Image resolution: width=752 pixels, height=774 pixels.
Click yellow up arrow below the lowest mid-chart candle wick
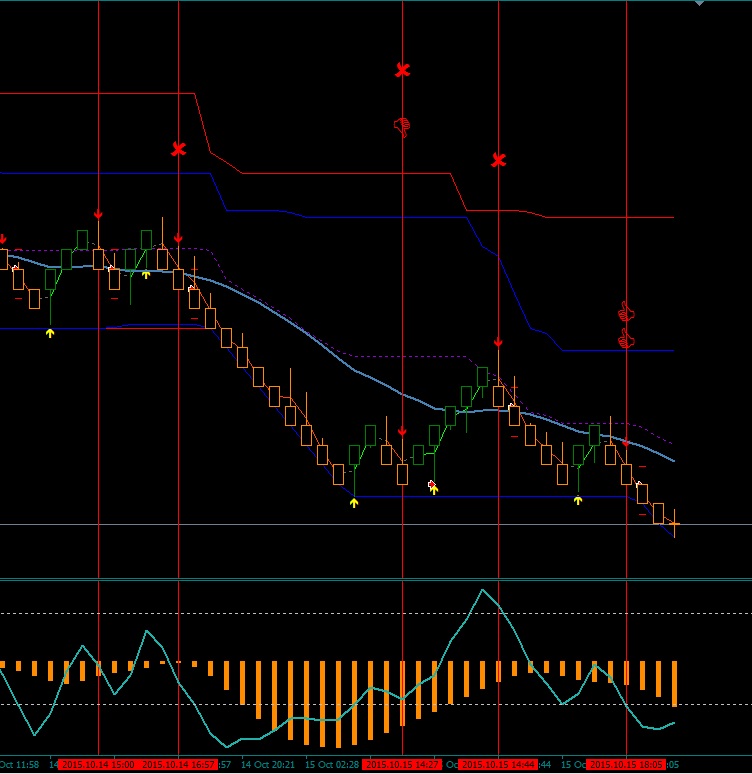(x=354, y=503)
